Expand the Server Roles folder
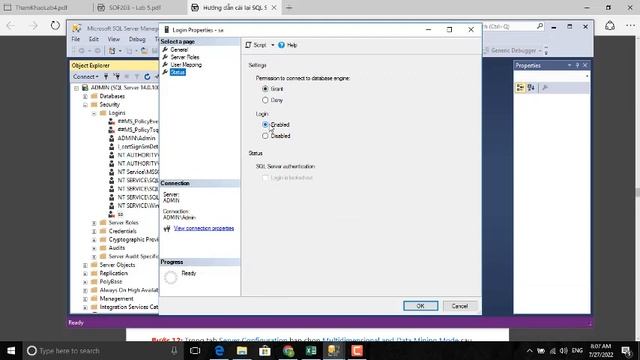 pyautogui.click(x=94, y=223)
